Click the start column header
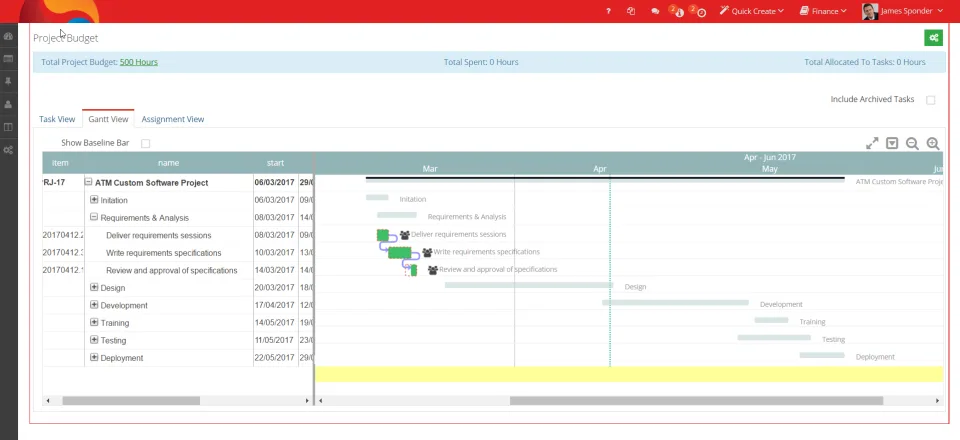Screen dimensions: 960x440 pyautogui.click(x=276, y=163)
